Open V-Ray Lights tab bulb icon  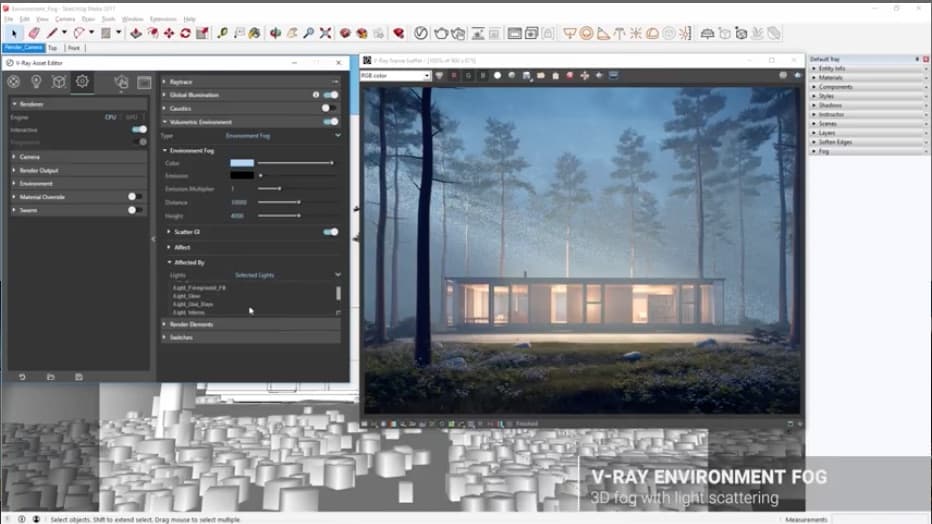click(36, 81)
